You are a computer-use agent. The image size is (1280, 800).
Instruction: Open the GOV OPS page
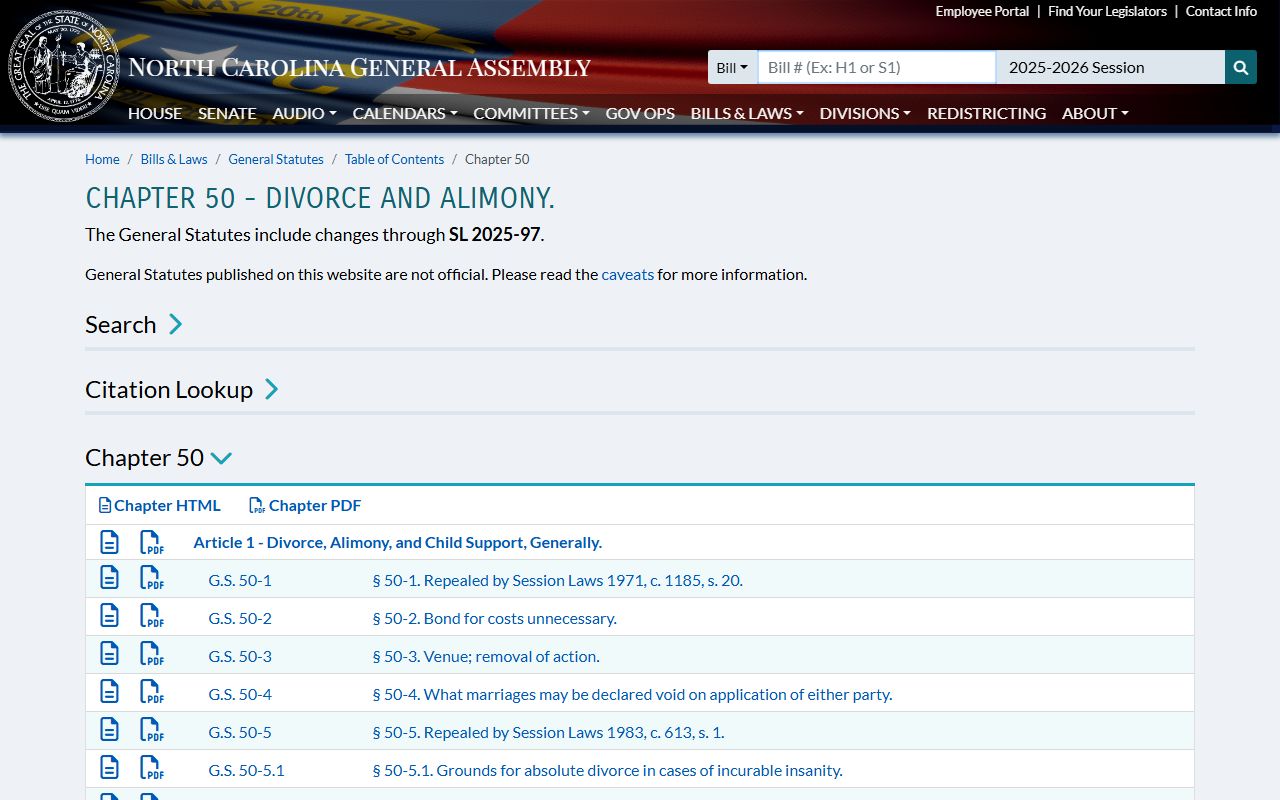[640, 113]
